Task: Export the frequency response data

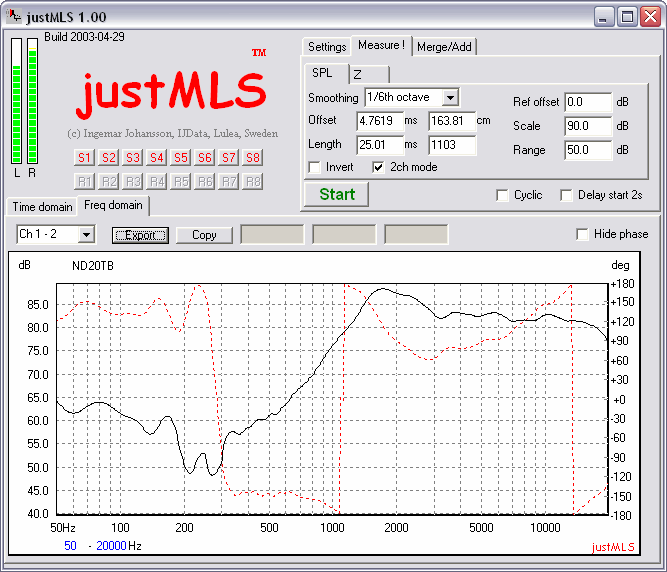Action: tap(140, 235)
